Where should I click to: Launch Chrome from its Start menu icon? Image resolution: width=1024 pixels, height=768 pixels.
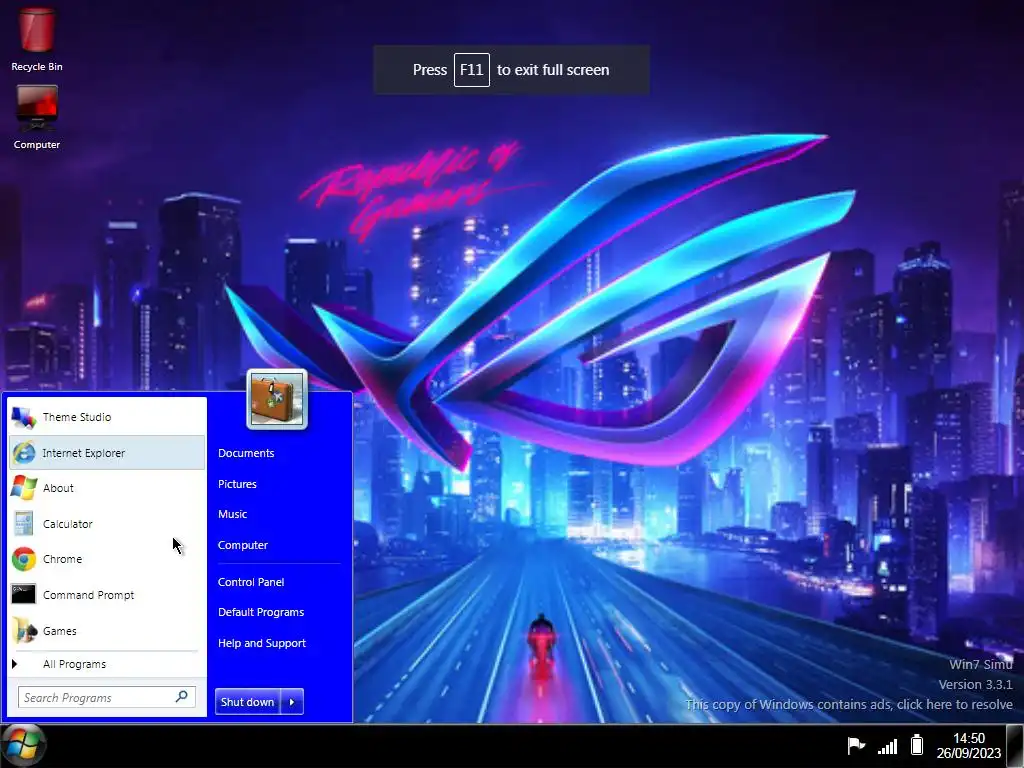[24, 559]
